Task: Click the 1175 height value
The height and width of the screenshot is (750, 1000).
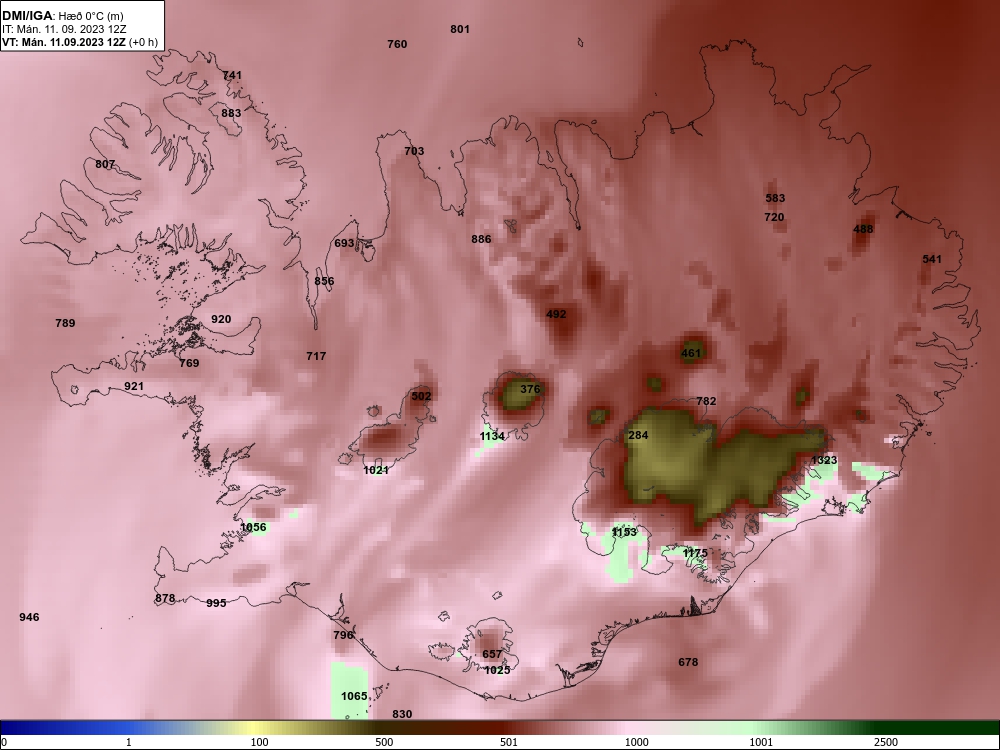Action: 695,554
